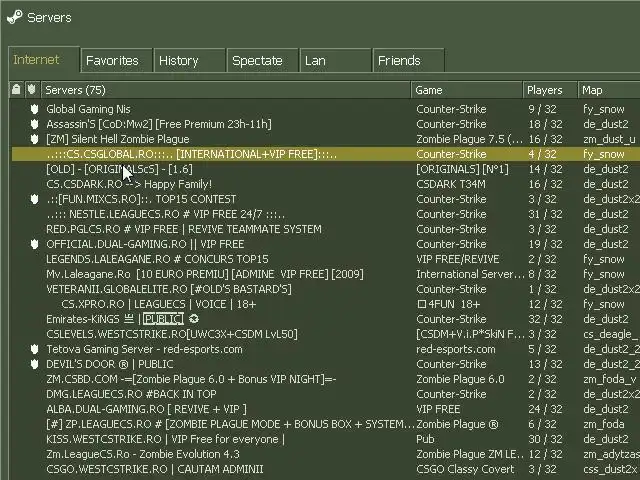Sort by the Servers (75) column header
Screen dimensions: 640x480
[x=226, y=90]
